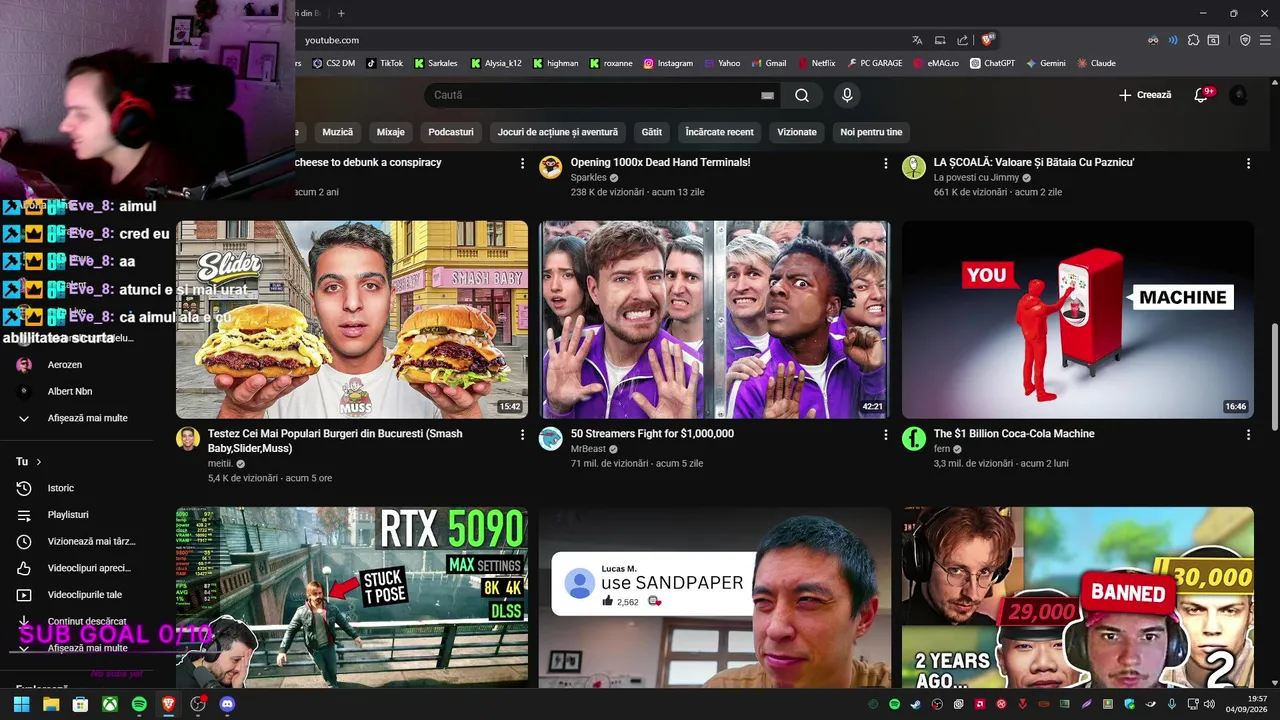Open Discord from the taskbar
The image size is (1280, 720).
[227, 704]
